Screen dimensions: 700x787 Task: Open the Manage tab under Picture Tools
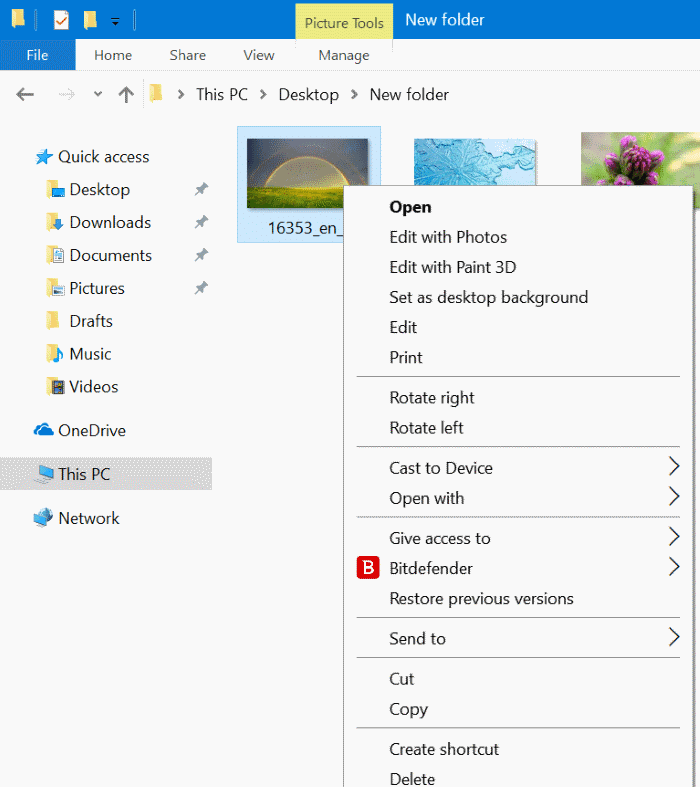(x=344, y=55)
